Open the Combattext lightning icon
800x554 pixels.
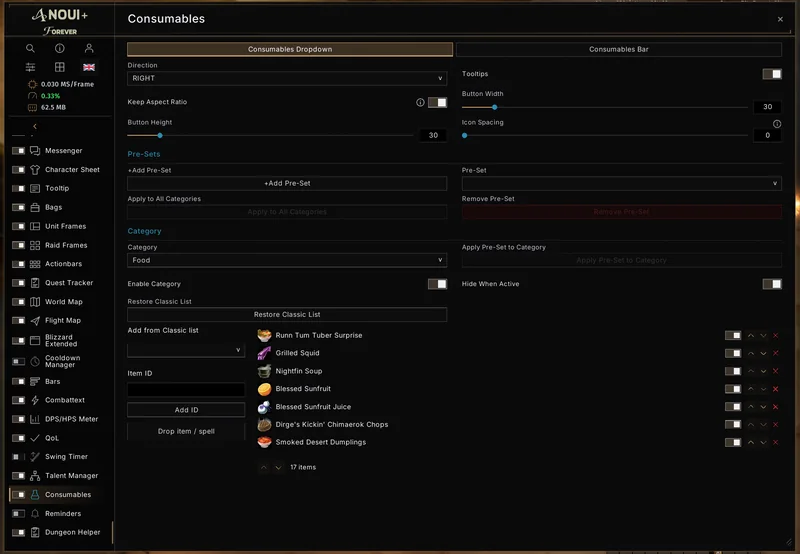pos(35,400)
